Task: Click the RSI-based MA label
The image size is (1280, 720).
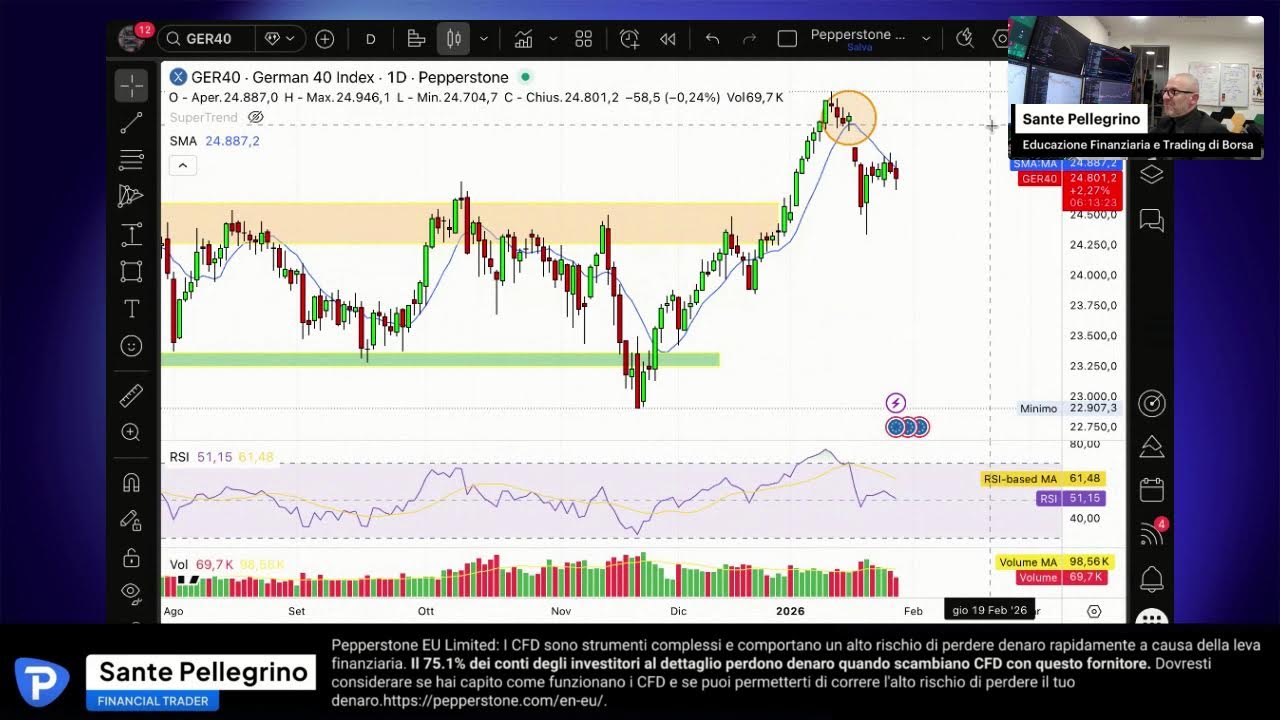Action: [1043, 479]
